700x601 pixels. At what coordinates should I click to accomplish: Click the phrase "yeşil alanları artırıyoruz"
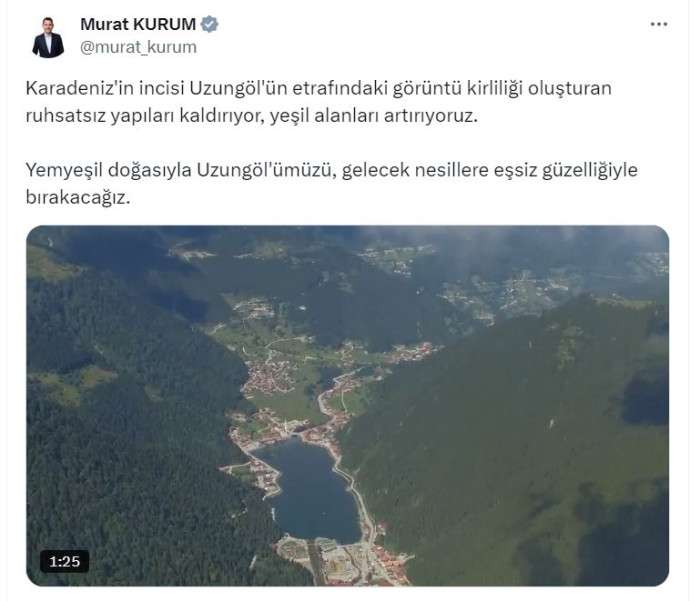click(x=374, y=116)
